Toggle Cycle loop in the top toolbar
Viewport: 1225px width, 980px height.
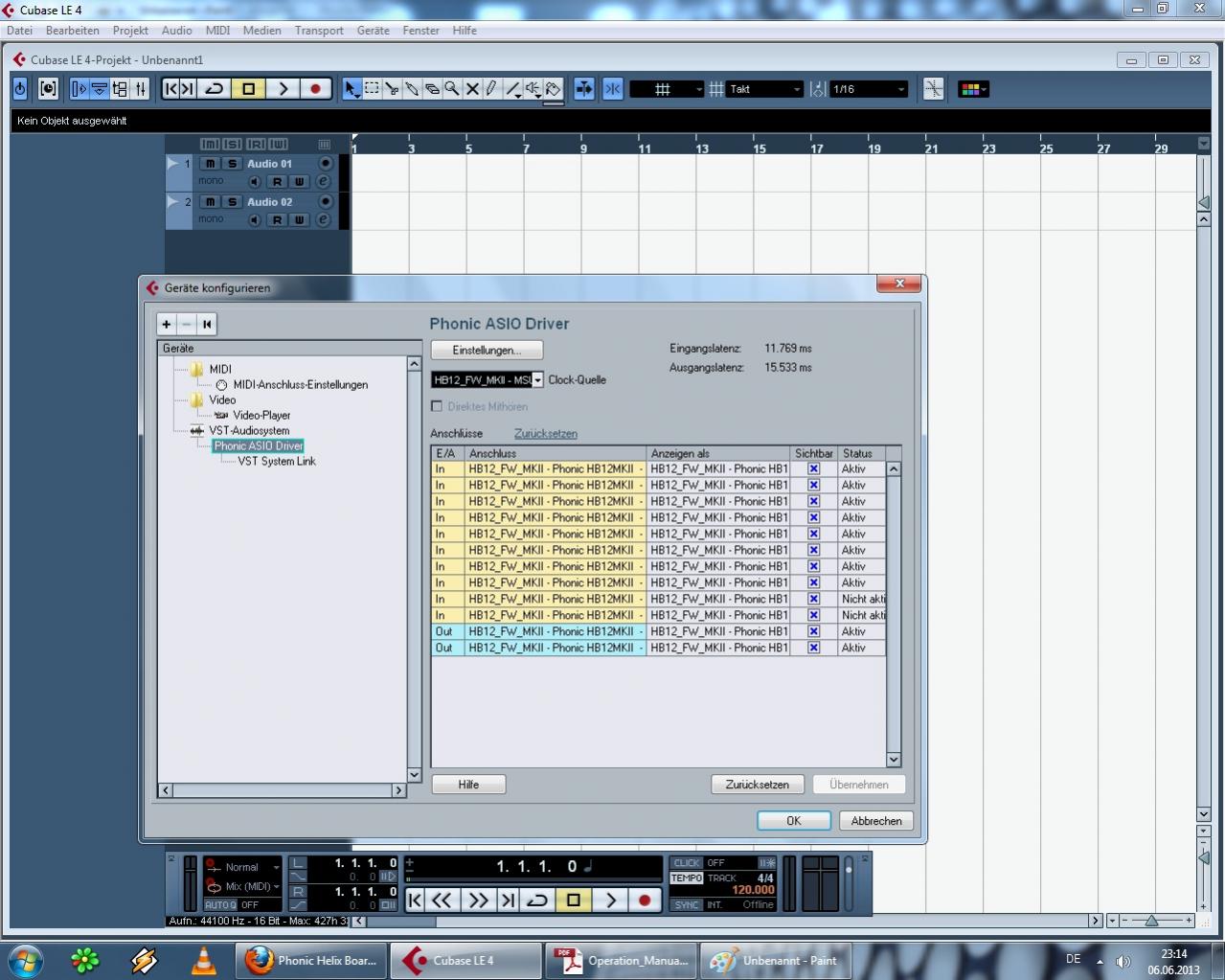(x=215, y=89)
